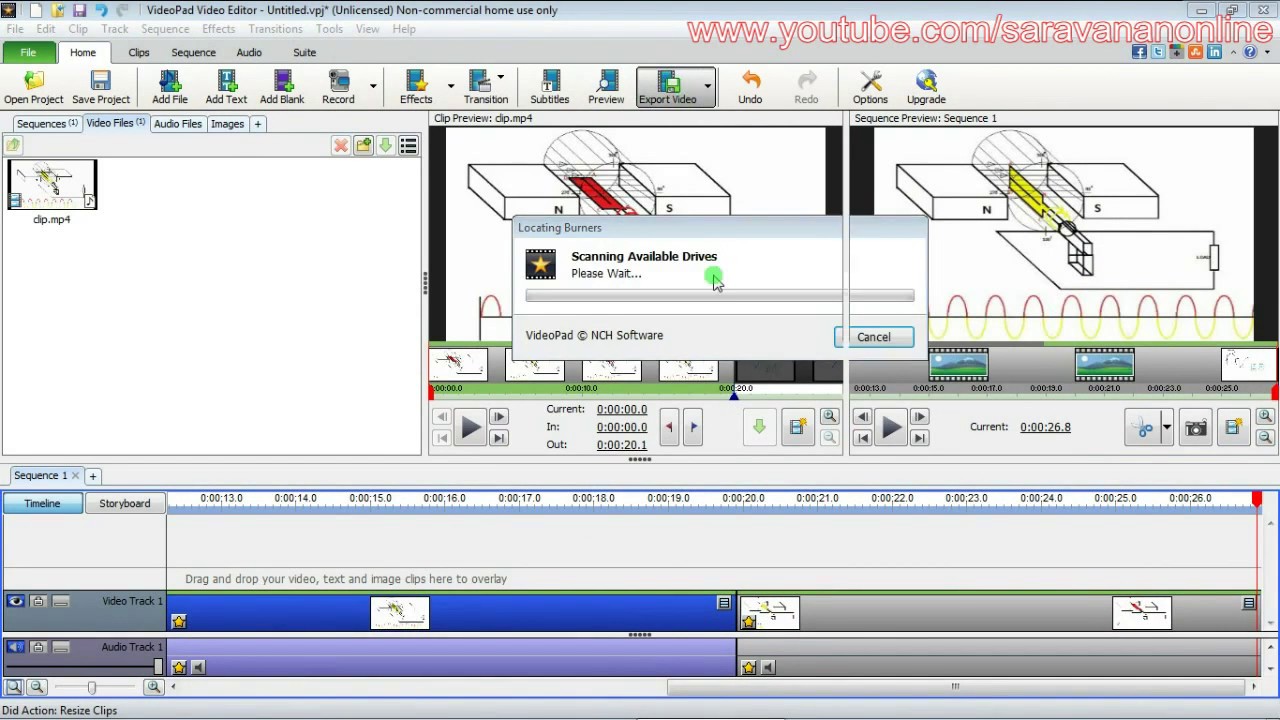Select the clip.mp4 thumbnail in bin
The width and height of the screenshot is (1280, 720).
click(x=52, y=185)
